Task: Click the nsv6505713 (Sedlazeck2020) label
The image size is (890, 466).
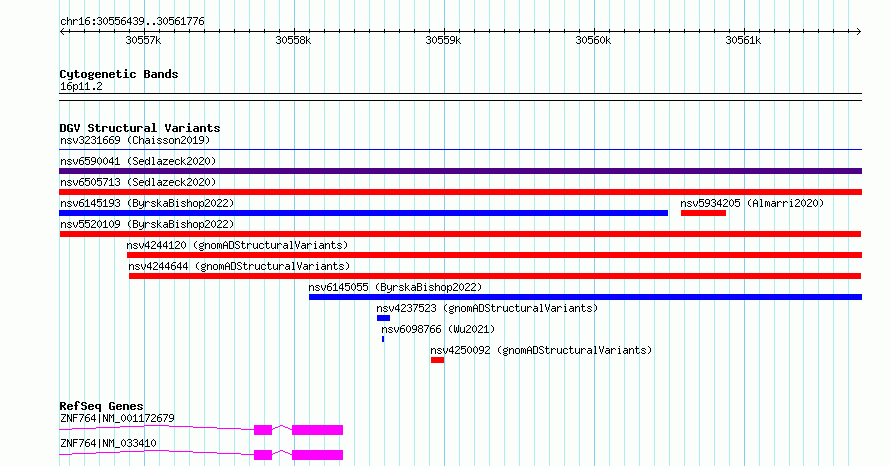Action: point(138,182)
